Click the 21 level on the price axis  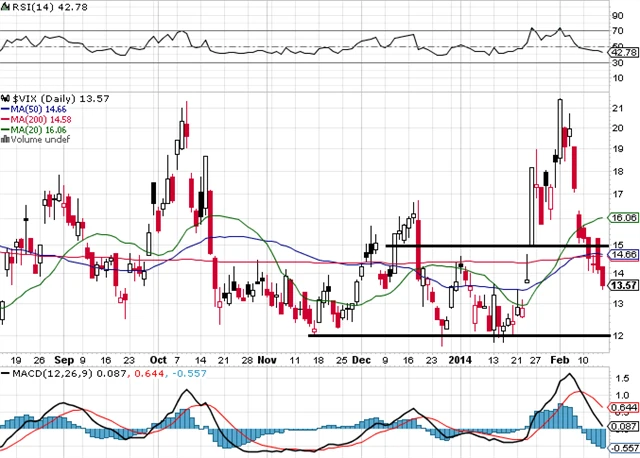619,107
